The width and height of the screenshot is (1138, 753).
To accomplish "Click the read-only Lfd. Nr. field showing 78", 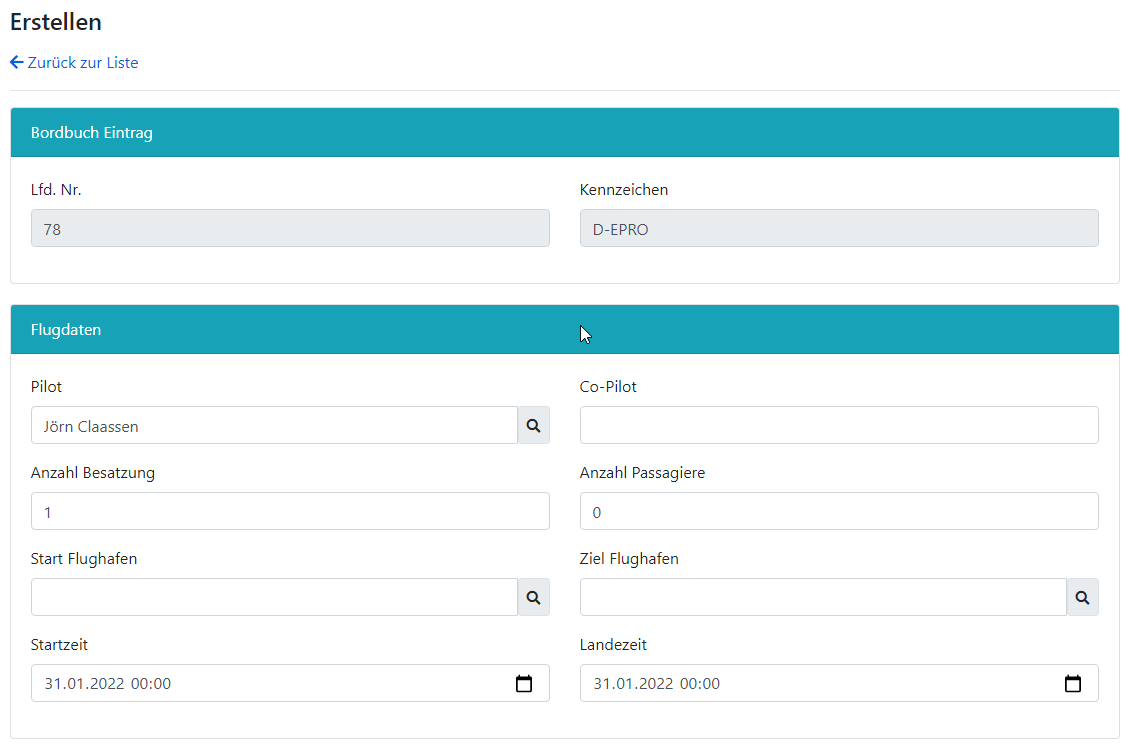I will coord(290,229).
